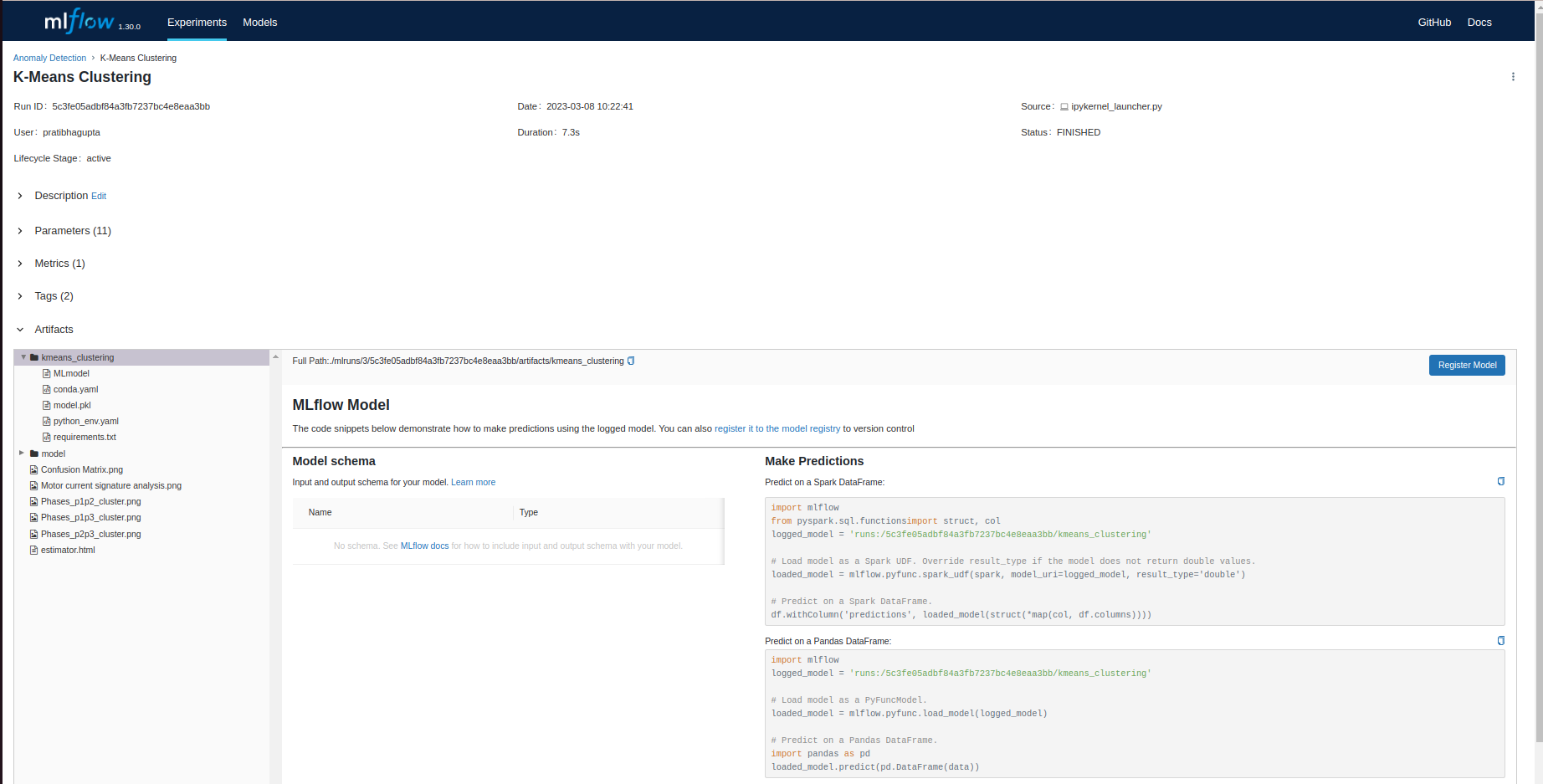Copy the artifact full path icon
Viewport: 1543px width, 784px height.
[631, 361]
